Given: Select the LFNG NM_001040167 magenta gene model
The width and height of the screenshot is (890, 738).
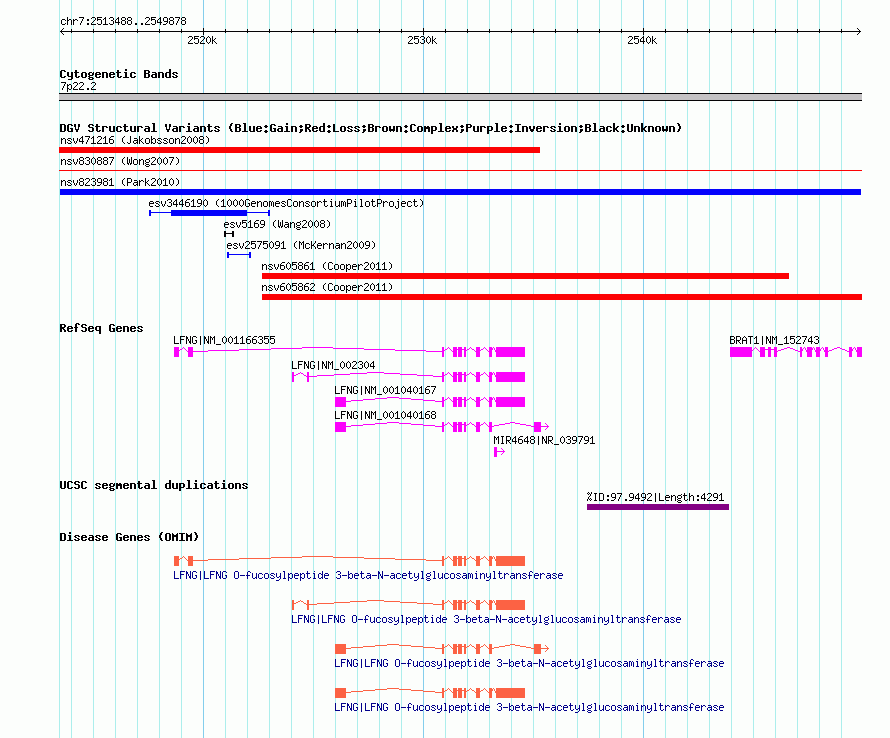Looking at the screenshot, I should click(430, 402).
